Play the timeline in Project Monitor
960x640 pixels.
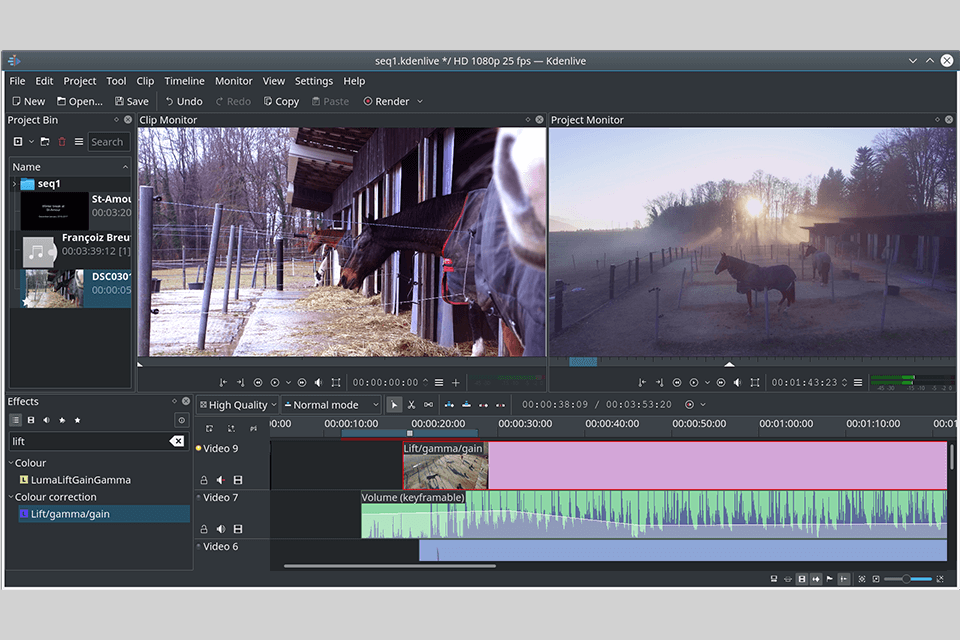coord(694,383)
